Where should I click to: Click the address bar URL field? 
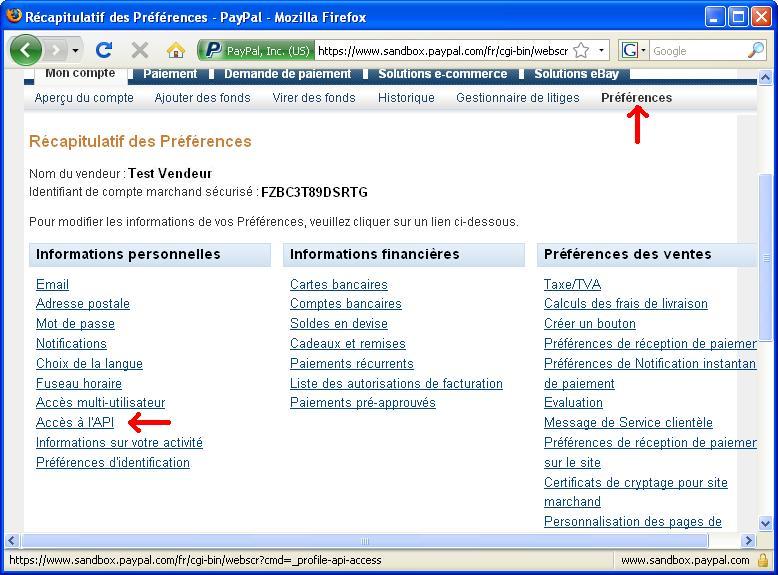[x=443, y=51]
